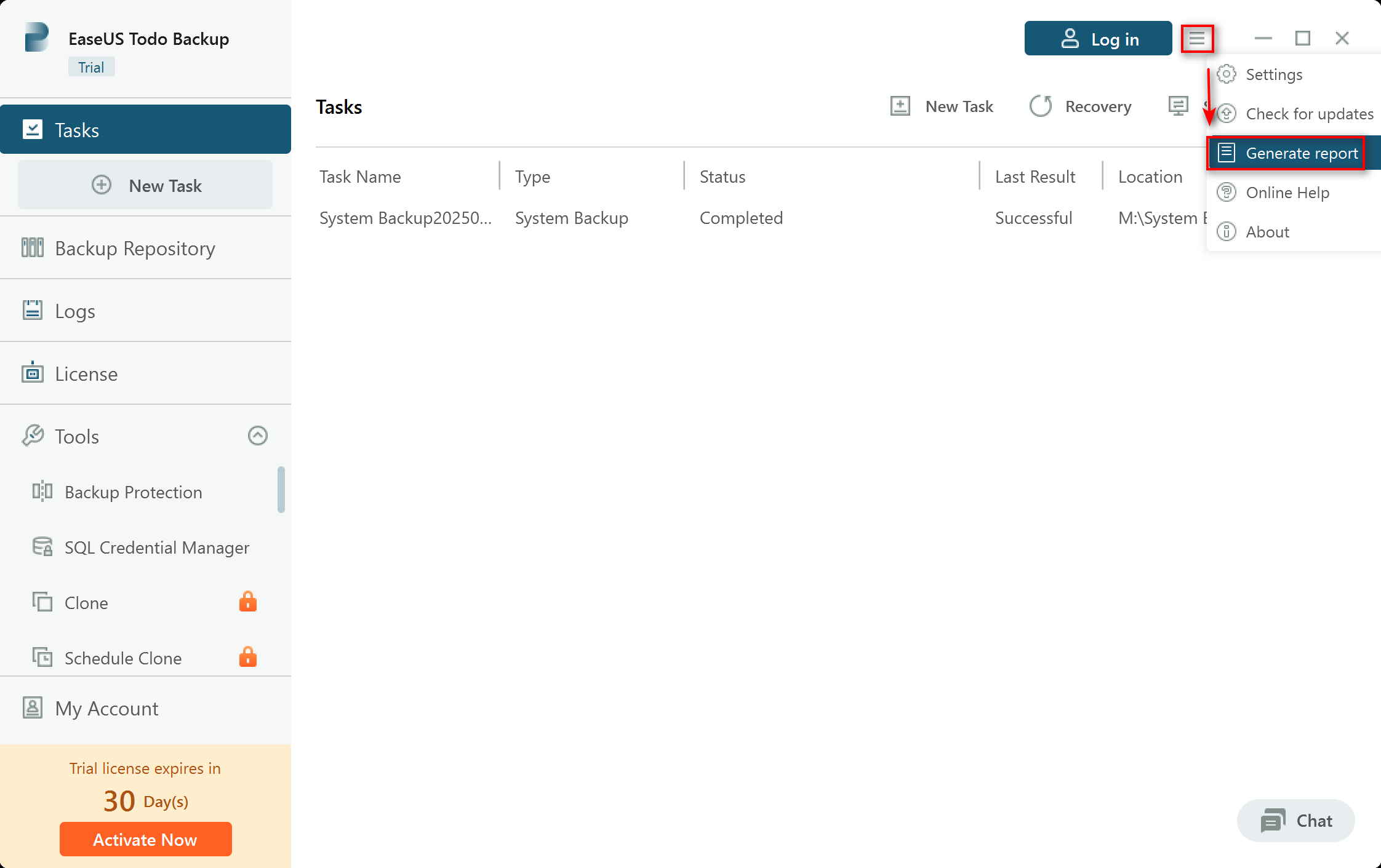The width and height of the screenshot is (1381, 868).
Task: Click the Clone orange lock icon
Action: click(248, 601)
